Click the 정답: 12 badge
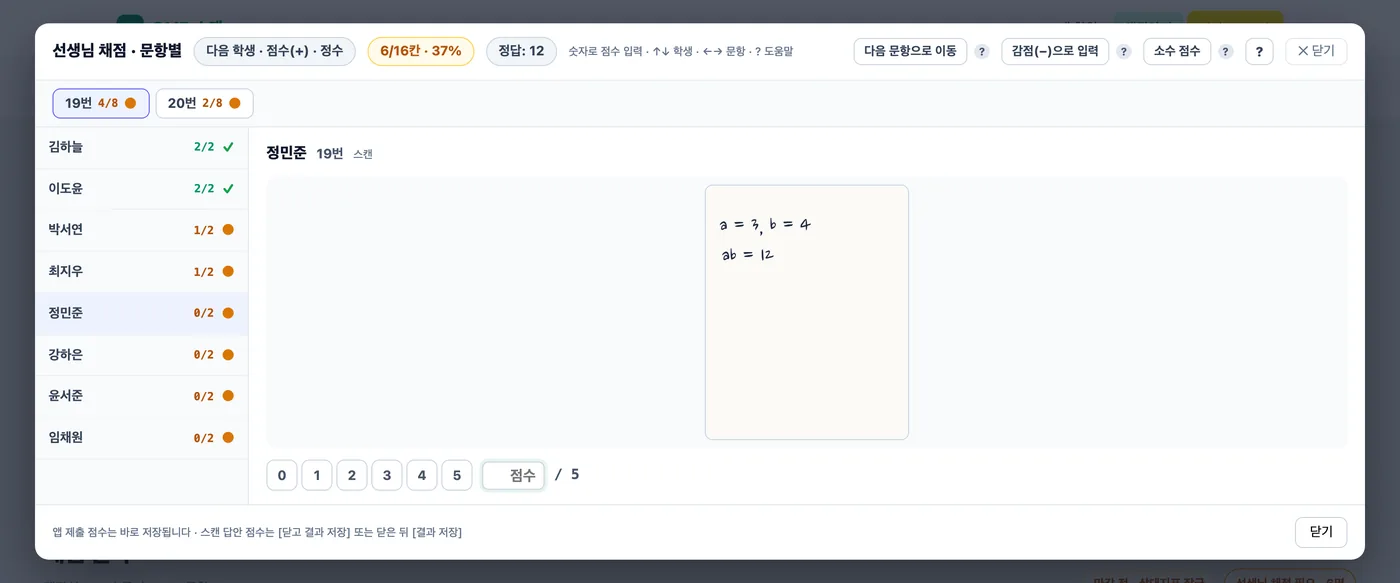The width and height of the screenshot is (1400, 583). pos(521,51)
